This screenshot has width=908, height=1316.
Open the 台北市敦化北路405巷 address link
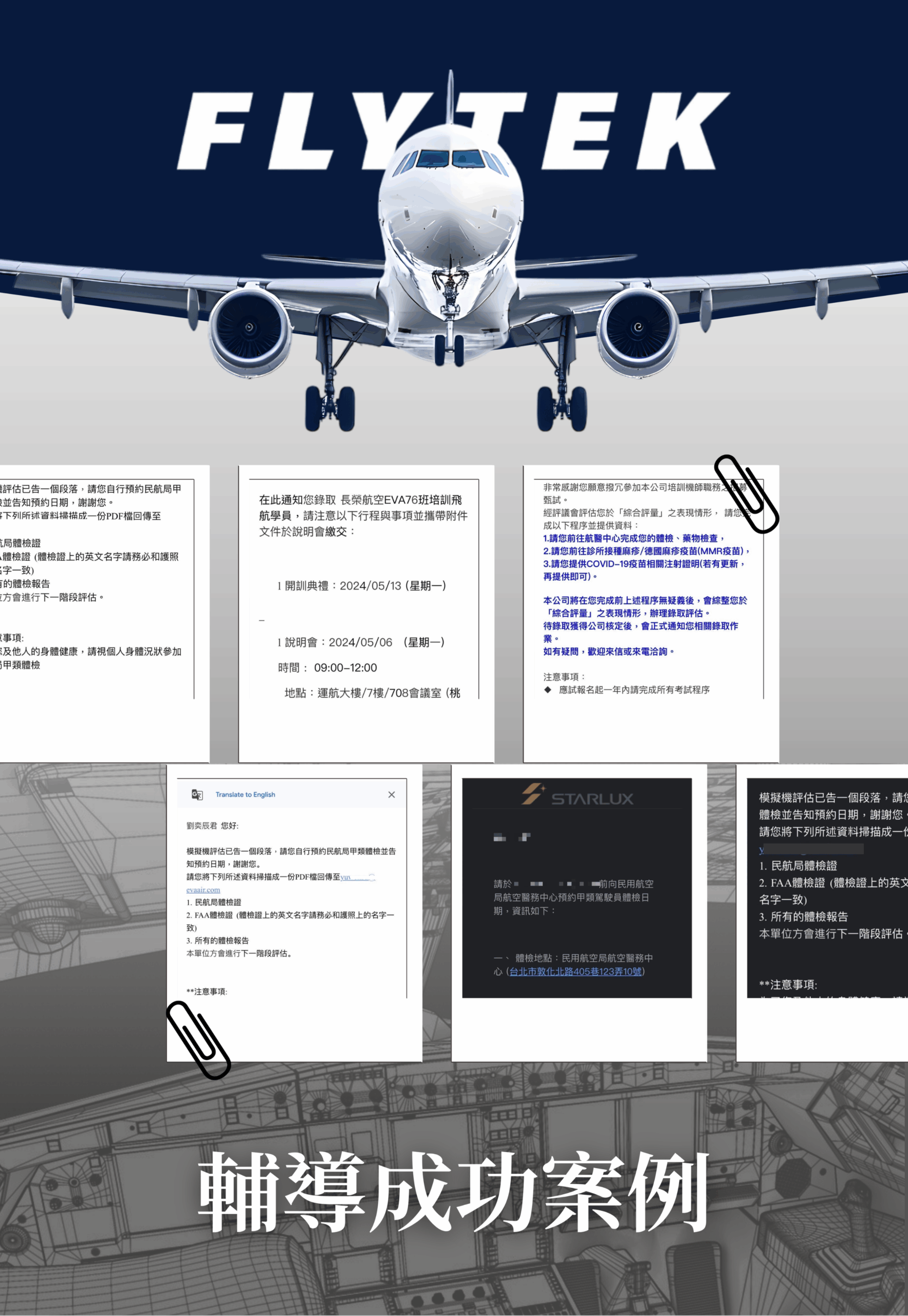click(575, 972)
